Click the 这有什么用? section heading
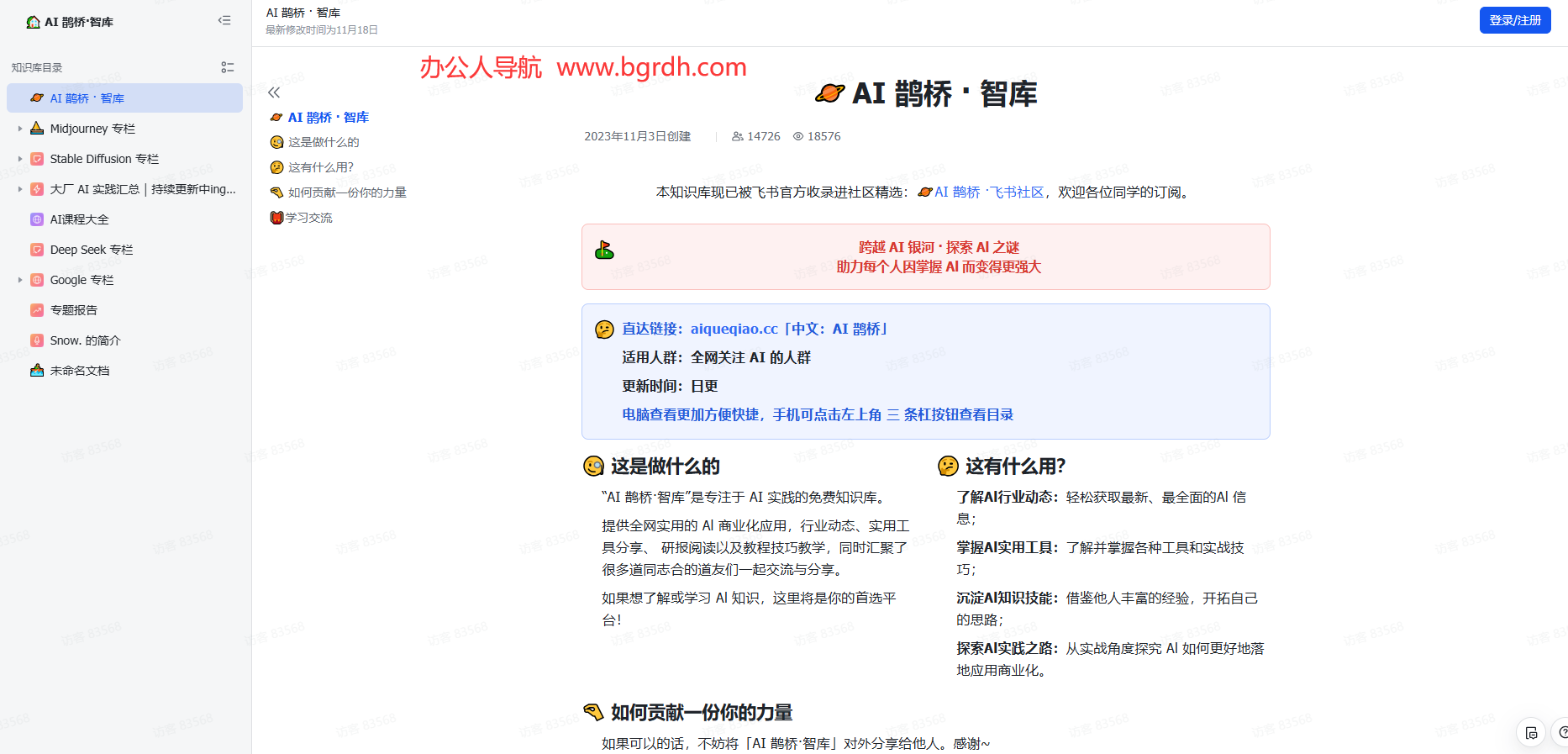 1015,467
